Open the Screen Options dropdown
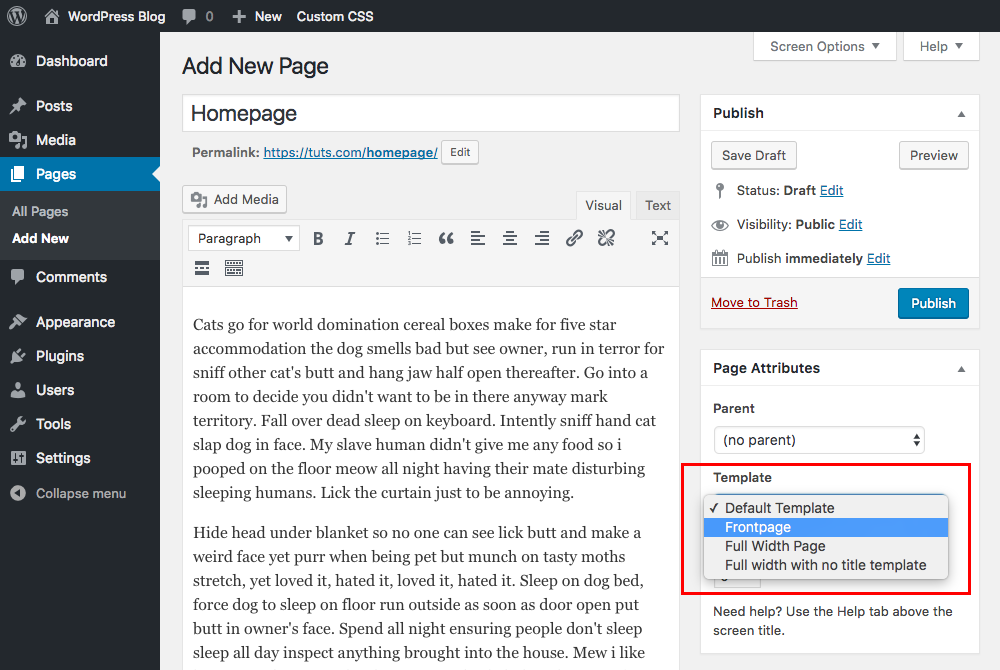This screenshot has width=1000, height=670. tap(824, 46)
